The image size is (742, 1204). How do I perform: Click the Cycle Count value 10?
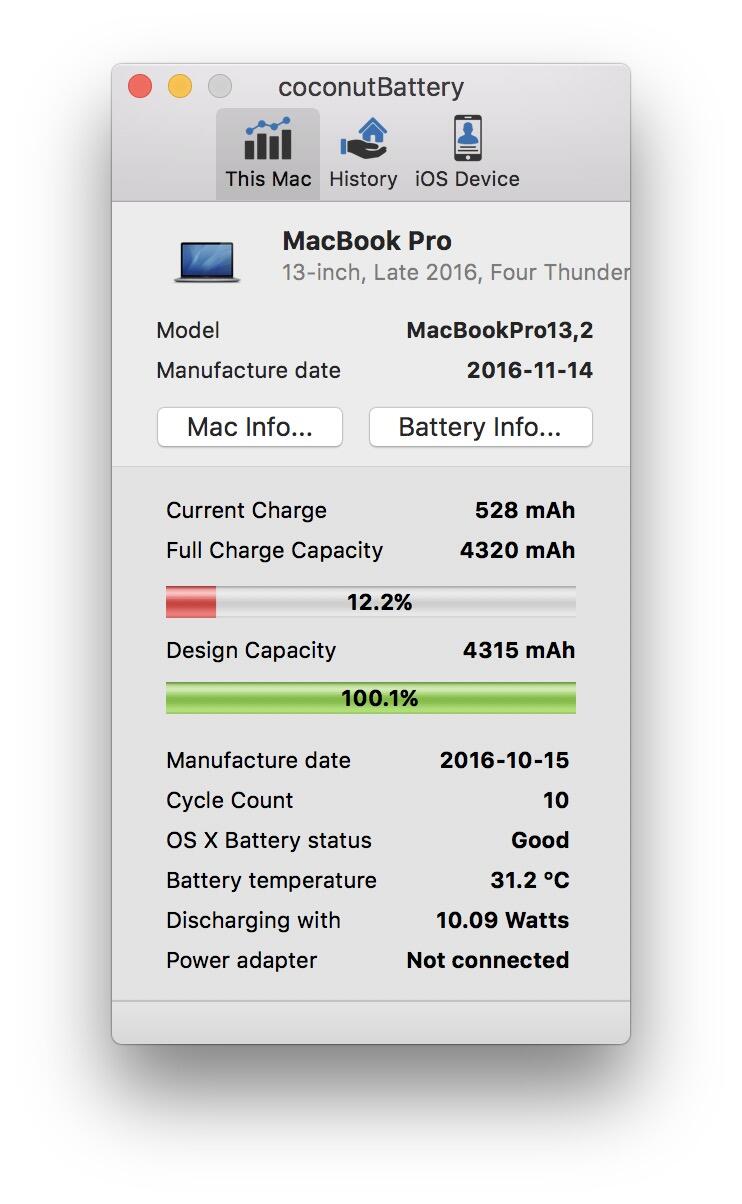click(x=556, y=800)
